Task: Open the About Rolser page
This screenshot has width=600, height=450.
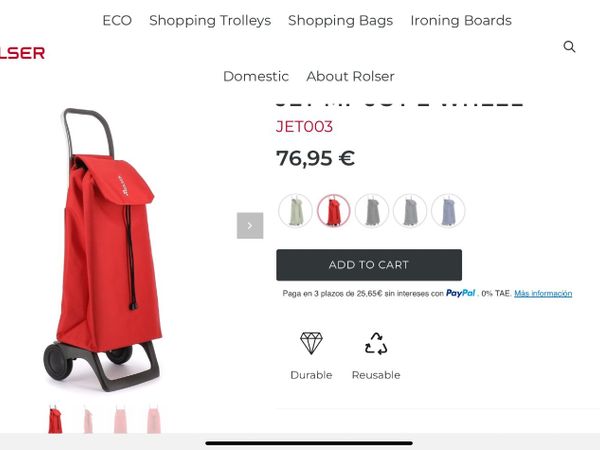Action: pyautogui.click(x=351, y=76)
